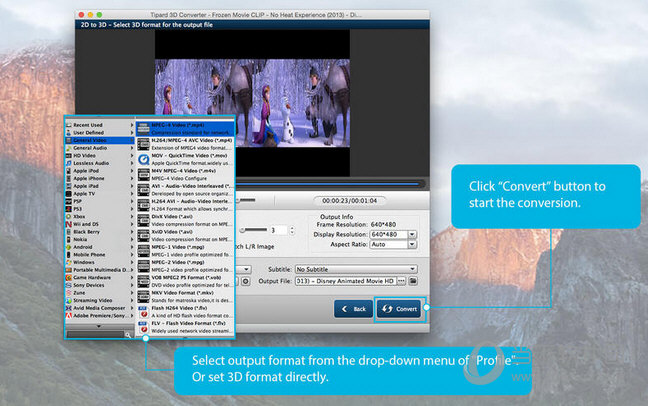The height and width of the screenshot is (406, 648).
Task: Open the Display Resolution dropdown
Action: click(x=393, y=234)
